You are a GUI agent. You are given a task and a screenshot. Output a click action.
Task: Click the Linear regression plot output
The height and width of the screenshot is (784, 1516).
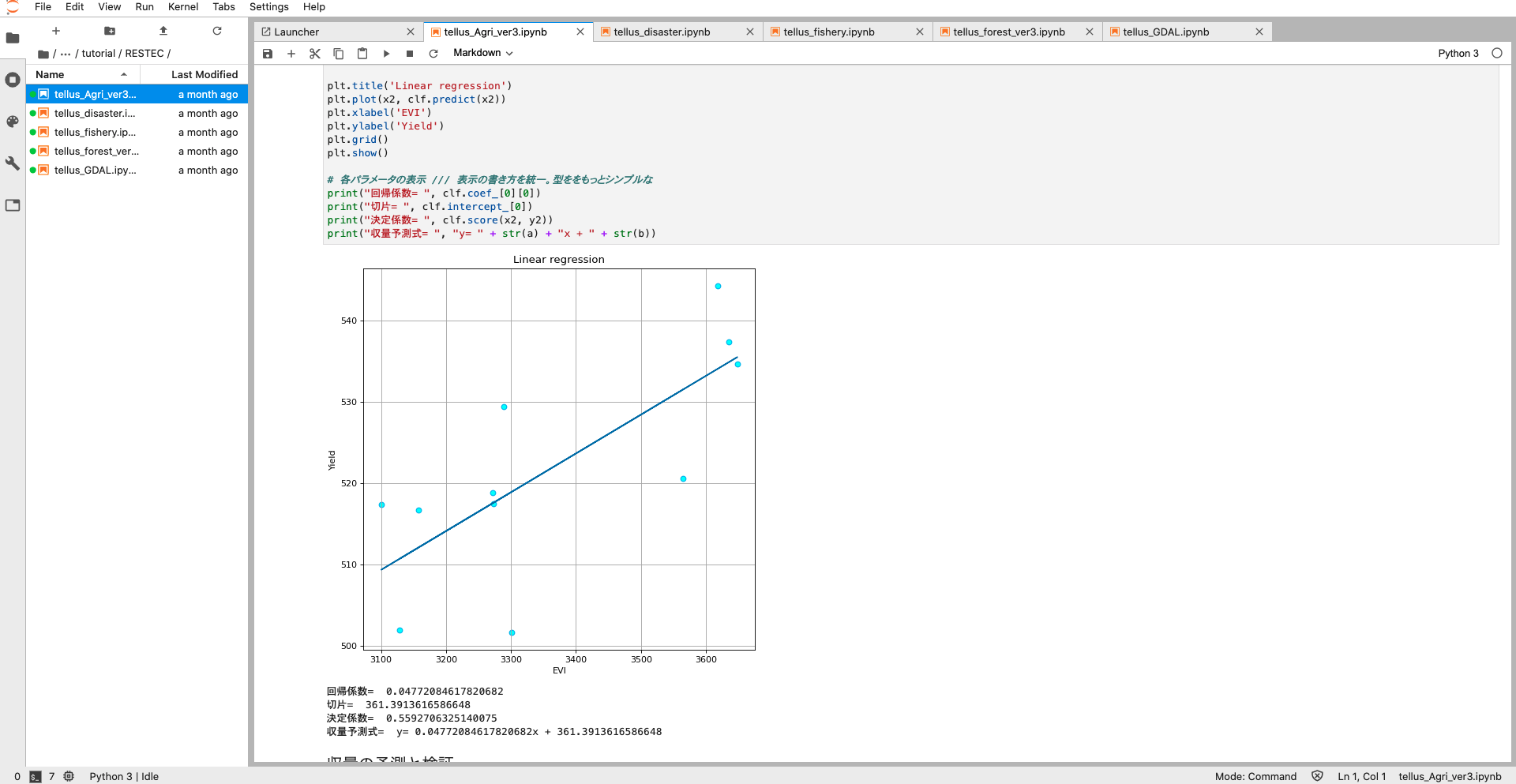[542, 464]
